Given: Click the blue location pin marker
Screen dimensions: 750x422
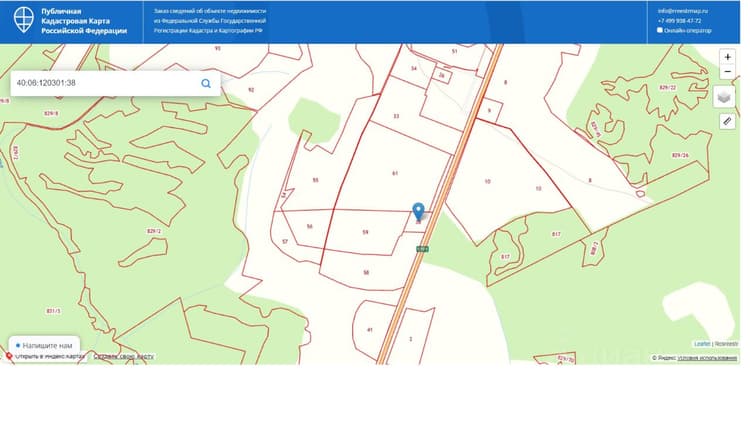Looking at the screenshot, I should click(x=418, y=211).
